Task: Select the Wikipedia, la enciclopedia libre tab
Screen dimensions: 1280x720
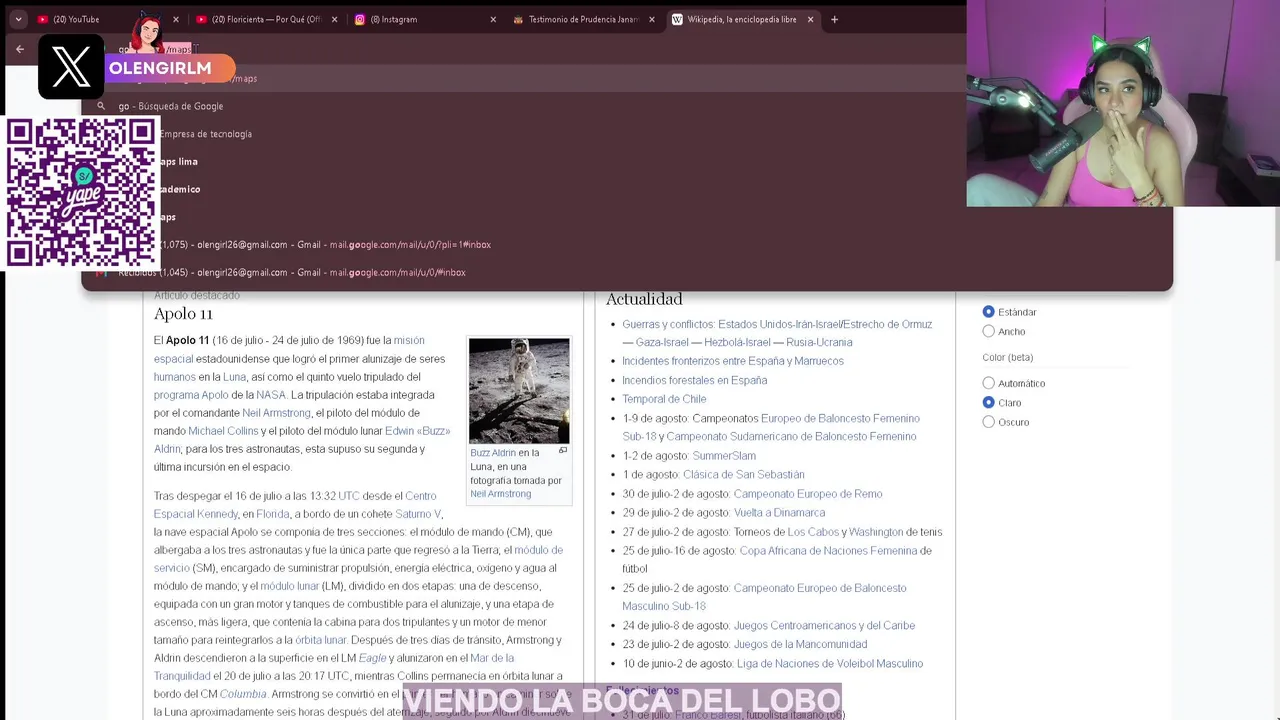Action: 744,19
